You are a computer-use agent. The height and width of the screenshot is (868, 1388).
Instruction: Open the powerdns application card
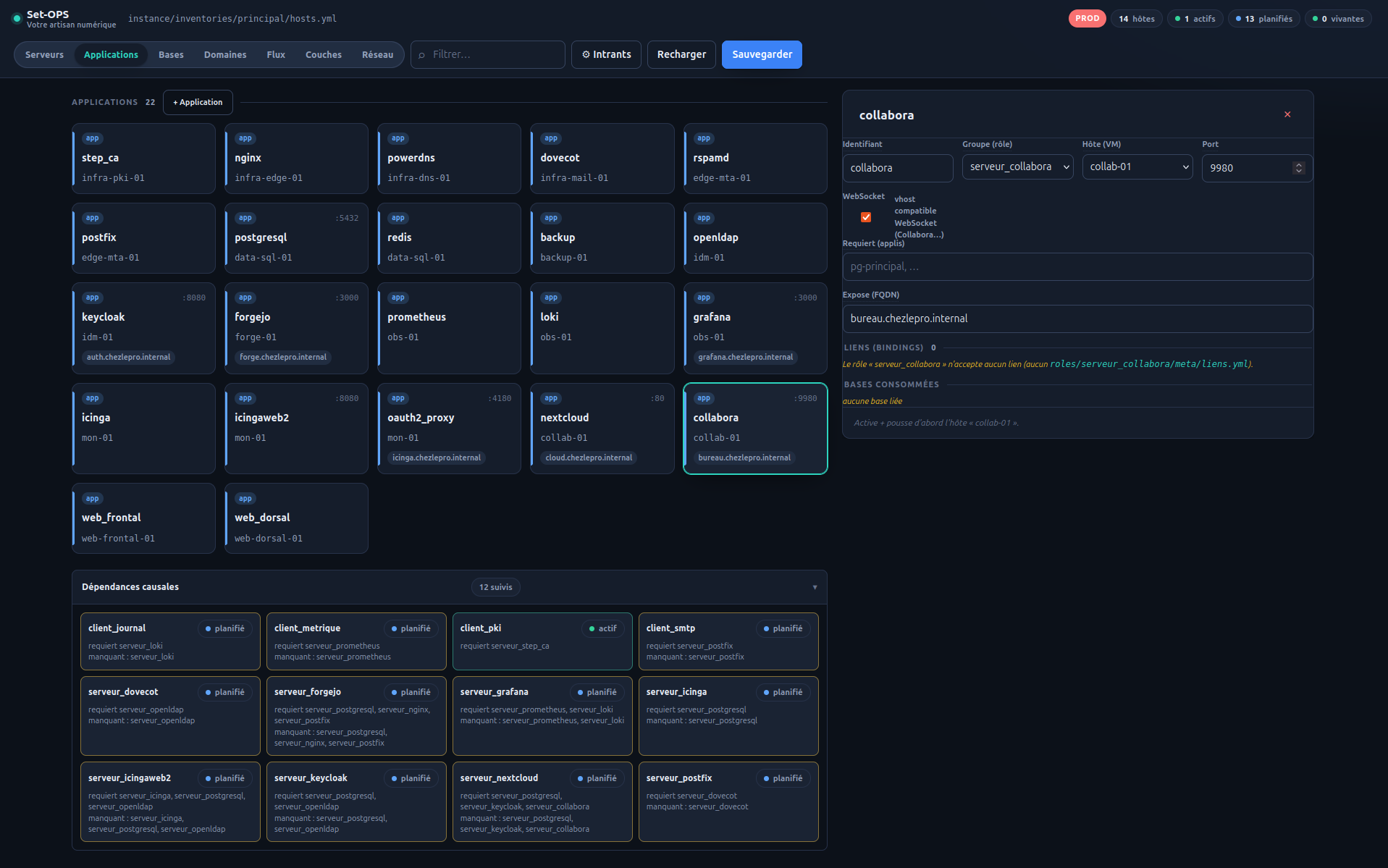449,159
